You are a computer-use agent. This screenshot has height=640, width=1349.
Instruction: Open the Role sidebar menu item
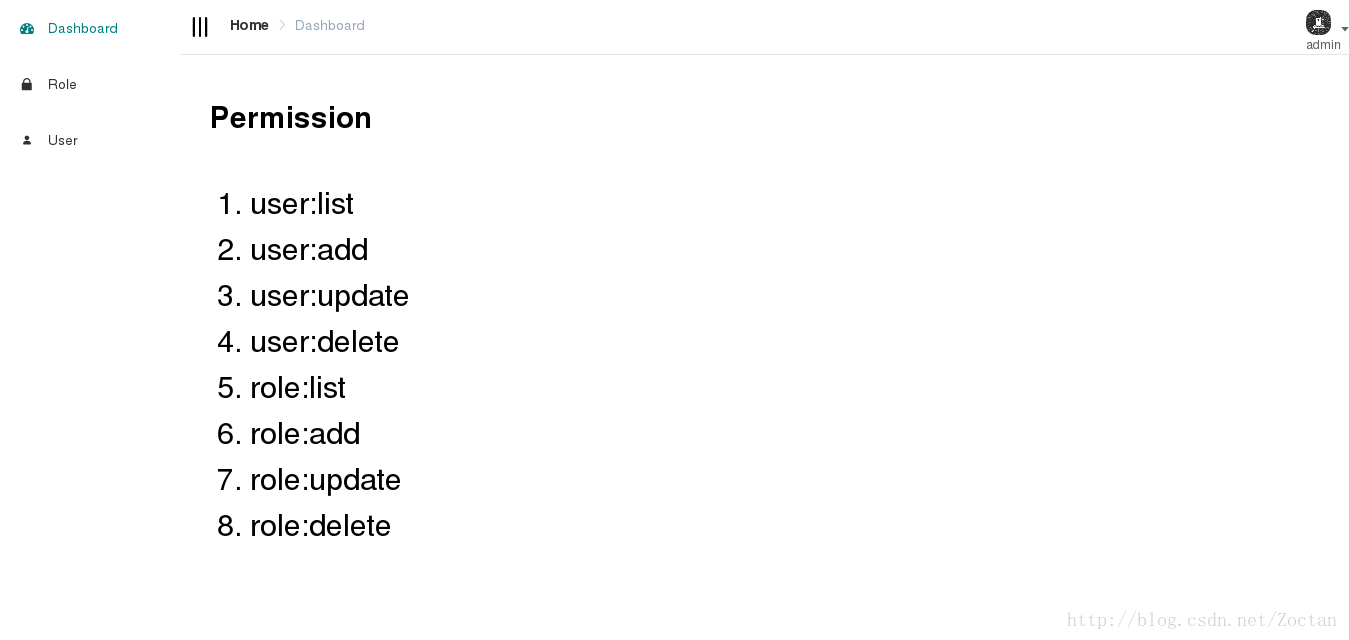tap(62, 85)
